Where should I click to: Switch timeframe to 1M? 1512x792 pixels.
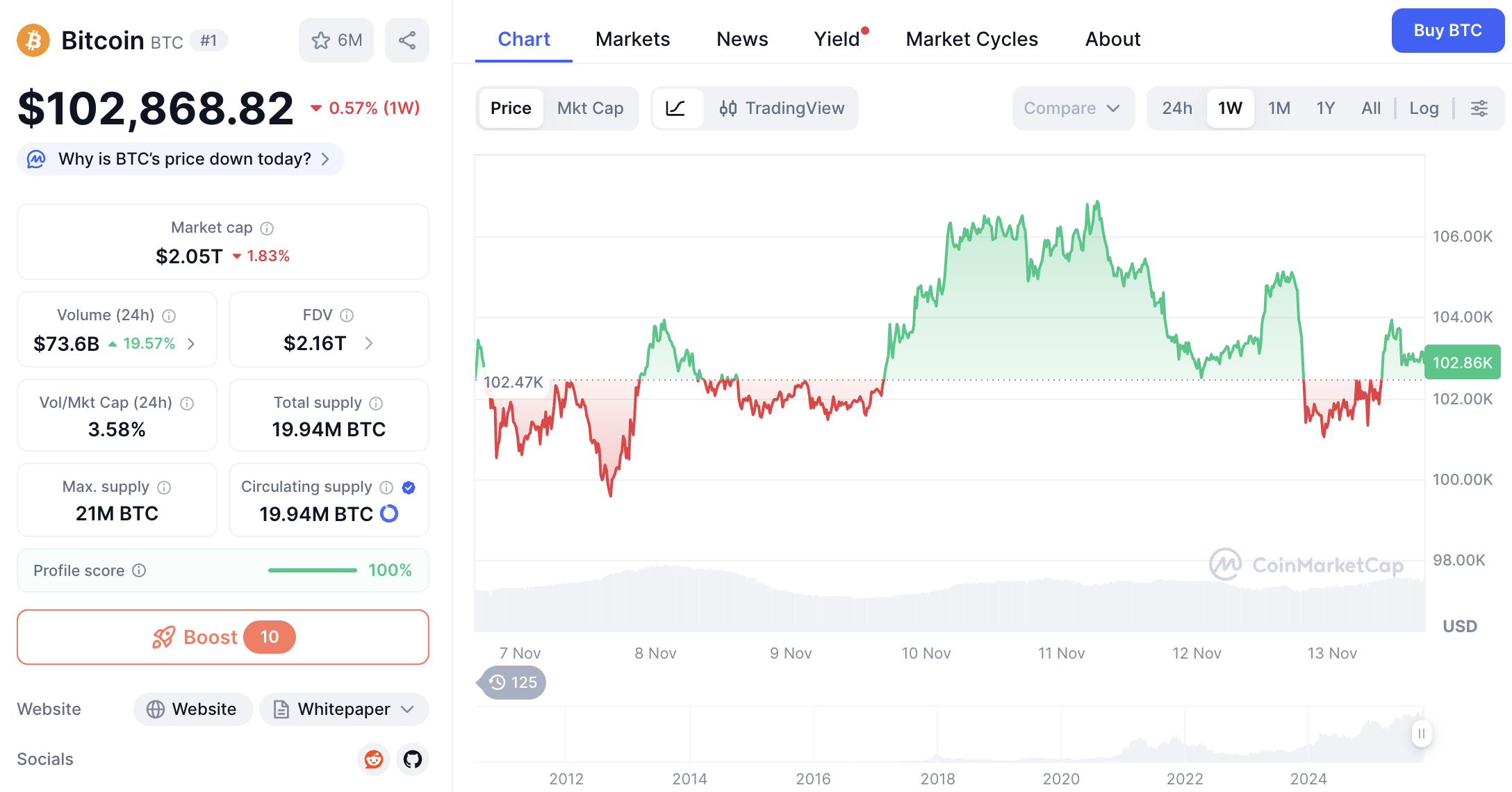pos(1279,108)
